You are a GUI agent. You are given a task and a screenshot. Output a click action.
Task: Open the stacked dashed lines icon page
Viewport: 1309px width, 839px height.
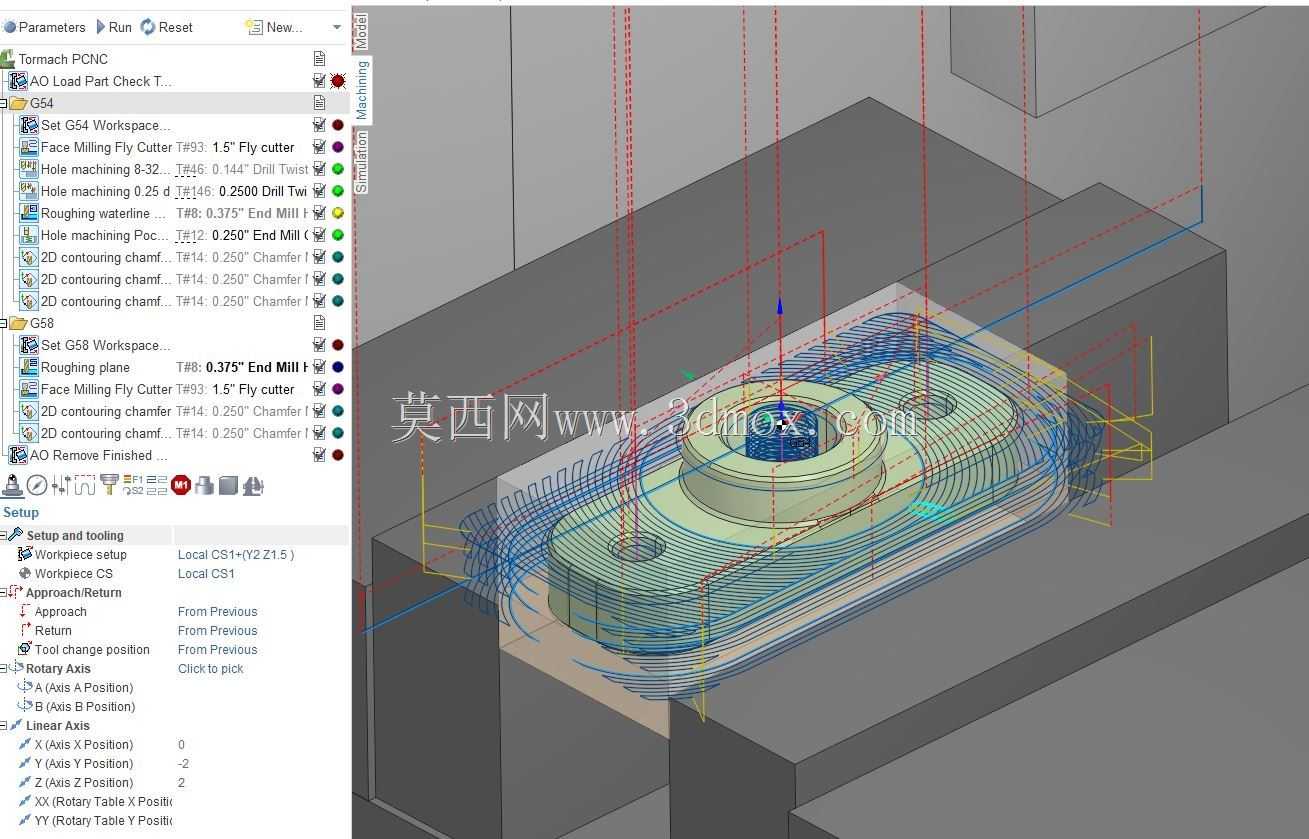point(157,486)
